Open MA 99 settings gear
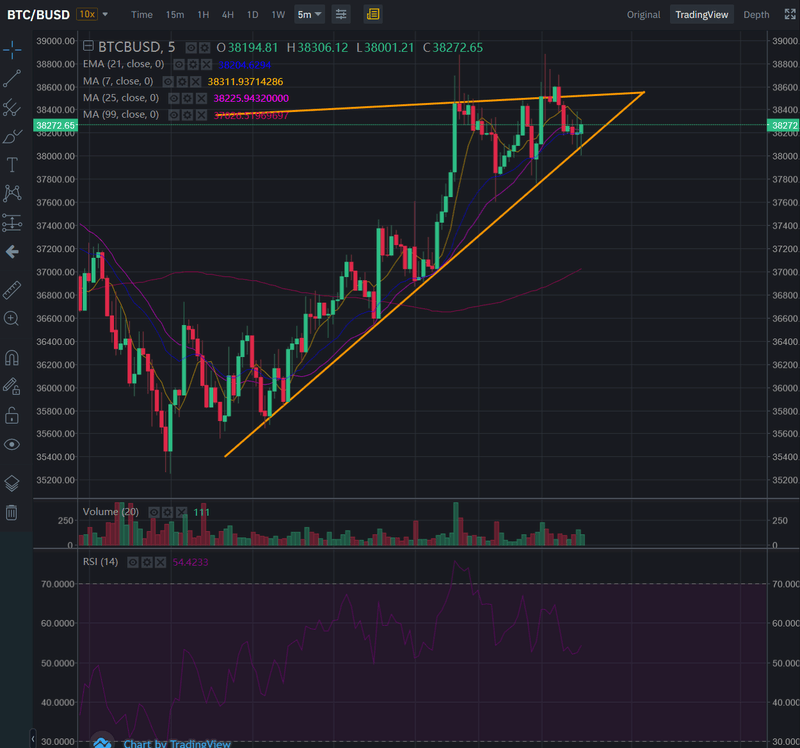Viewport: 800px width, 748px height. pyautogui.click(x=188, y=115)
